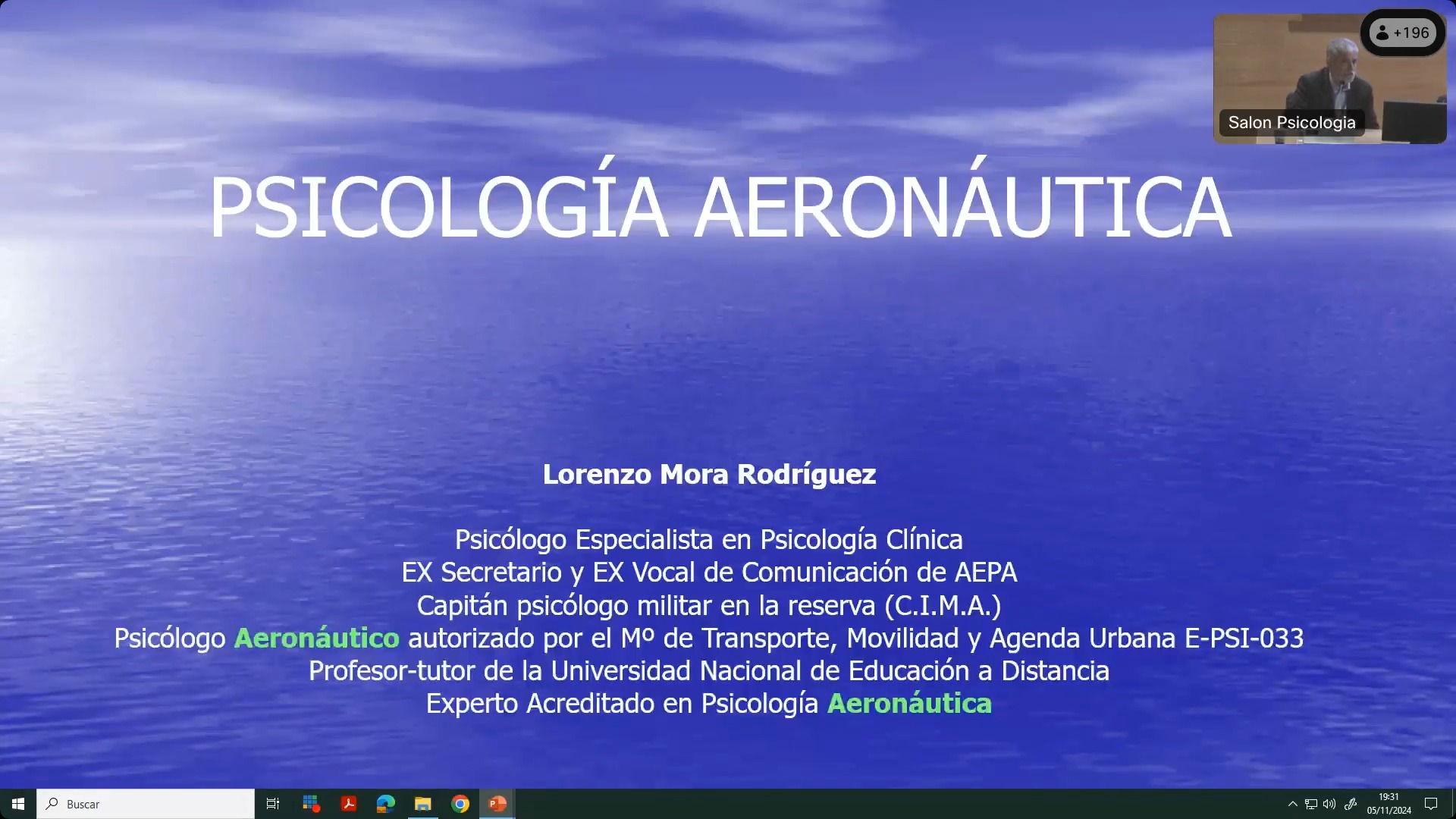Screen dimensions: 1456x819
Task: Click the Show Desktop strip at the taskbar edge
Action: pos(1453,804)
